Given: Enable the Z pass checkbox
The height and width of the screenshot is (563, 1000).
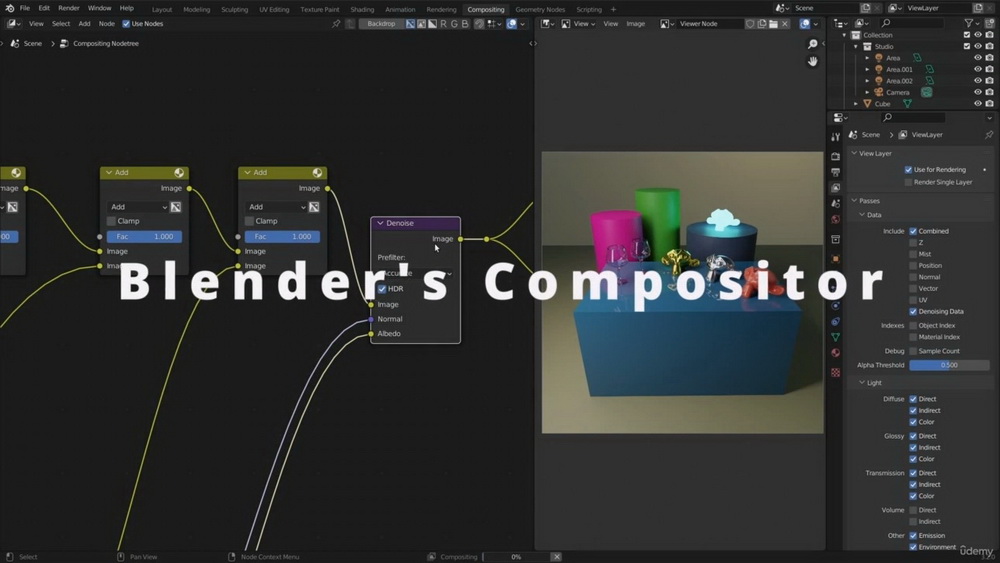Looking at the screenshot, I should [913, 243].
